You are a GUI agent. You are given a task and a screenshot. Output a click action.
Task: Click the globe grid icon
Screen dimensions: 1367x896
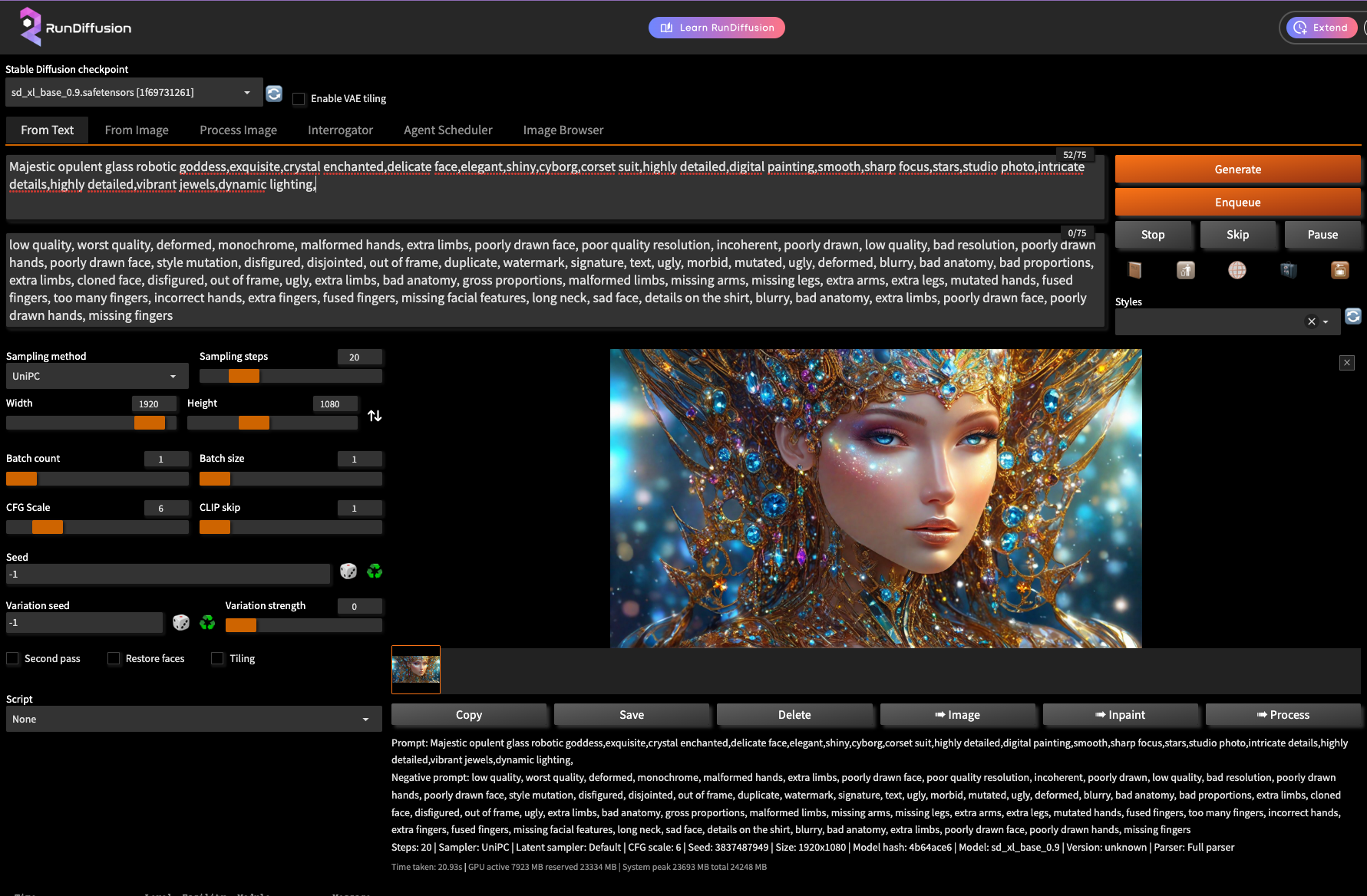point(1237,270)
